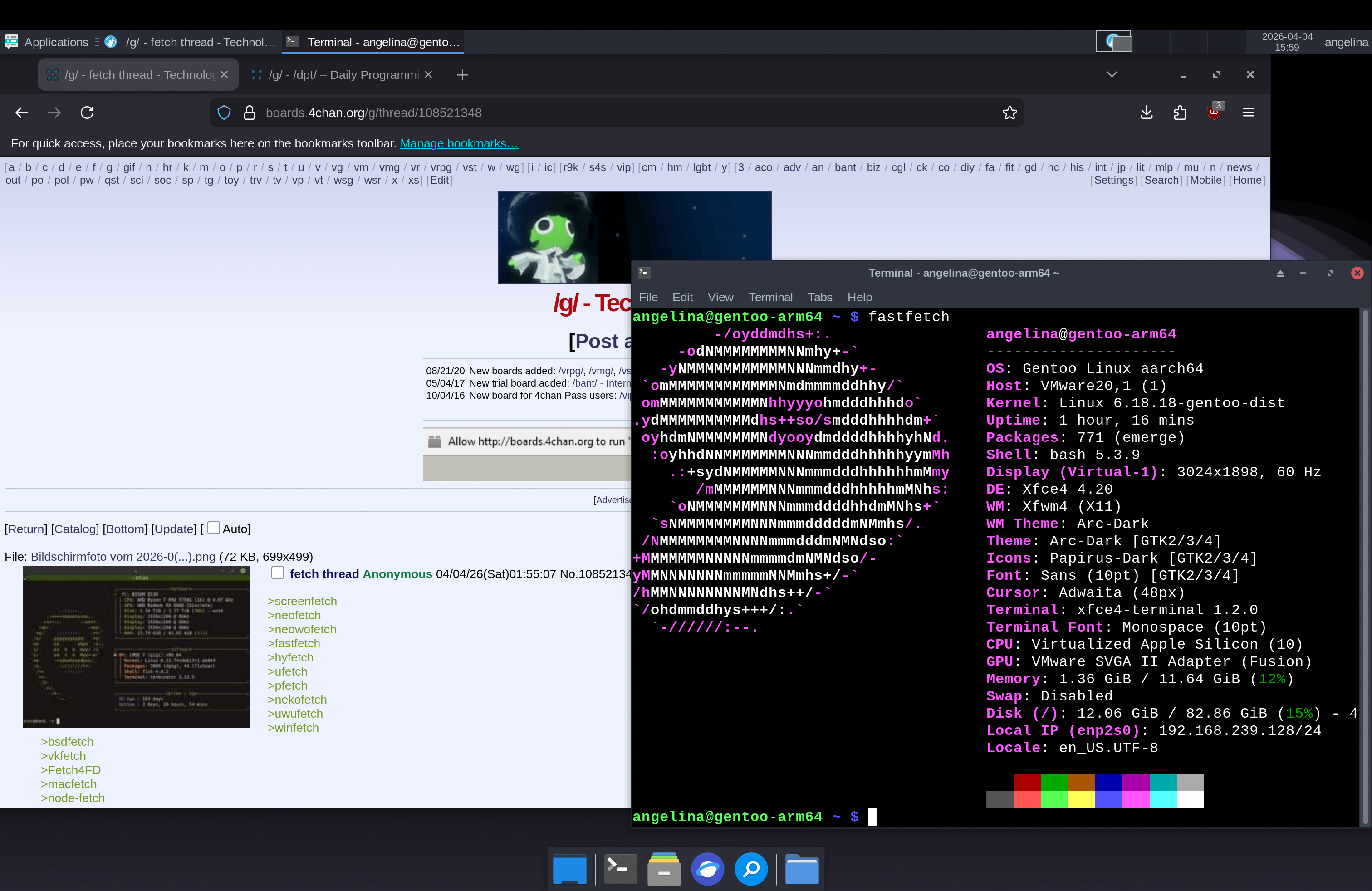Click the terminal window roll-up arrow button
The height and width of the screenshot is (891, 1372).
click(x=1280, y=273)
